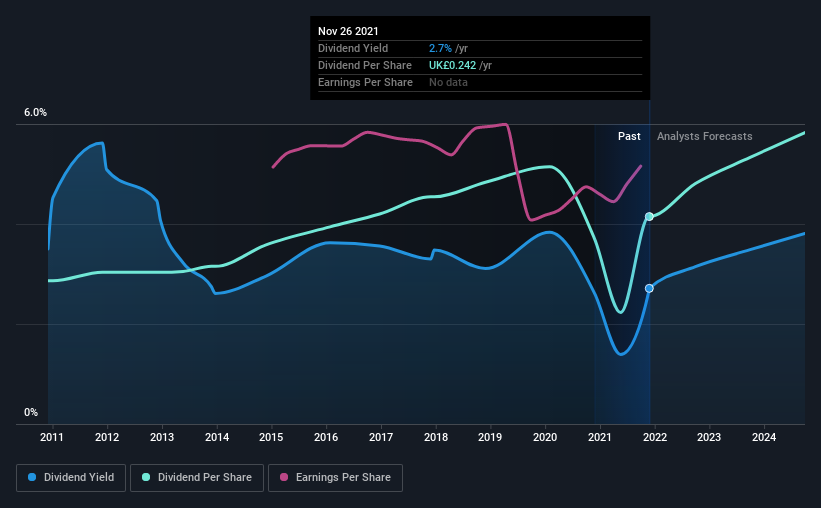Click the 2022 x-axis year label
The width and height of the screenshot is (821, 508).
pyautogui.click(x=655, y=437)
